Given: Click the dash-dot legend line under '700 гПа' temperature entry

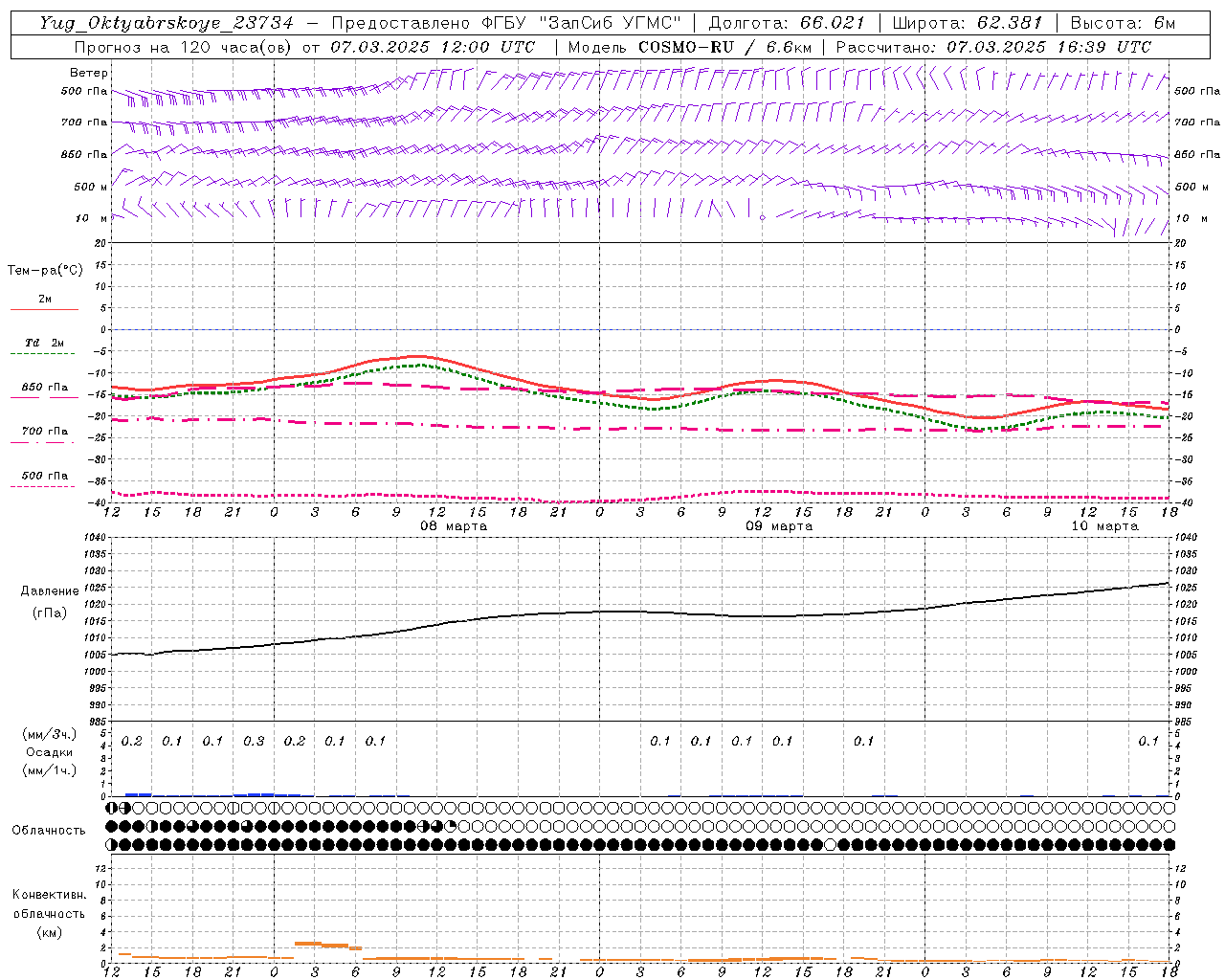Looking at the screenshot, I should click(x=44, y=442).
